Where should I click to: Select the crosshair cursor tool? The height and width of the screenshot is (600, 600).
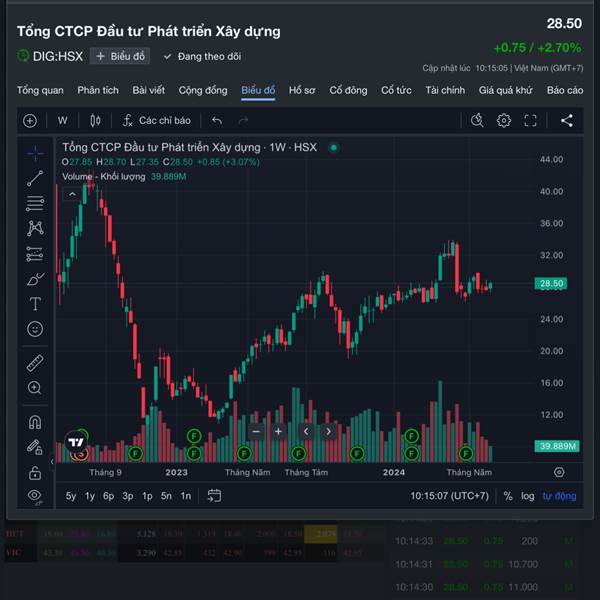tap(35, 153)
